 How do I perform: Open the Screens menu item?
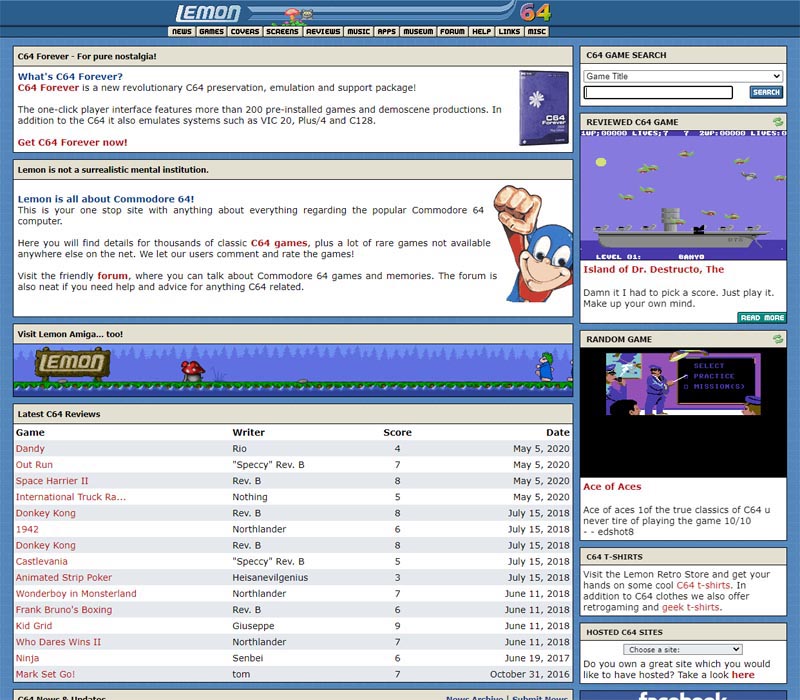(282, 32)
